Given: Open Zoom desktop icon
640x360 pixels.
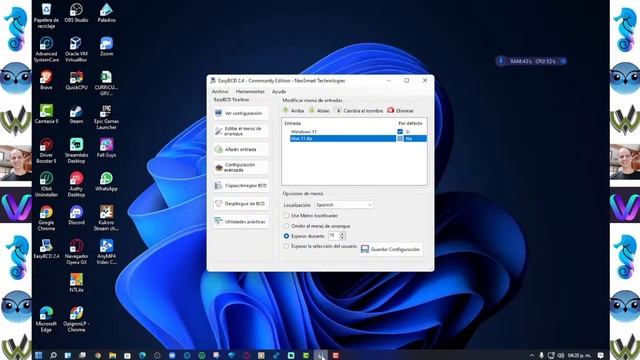Looking at the screenshot, I should click(x=106, y=46).
